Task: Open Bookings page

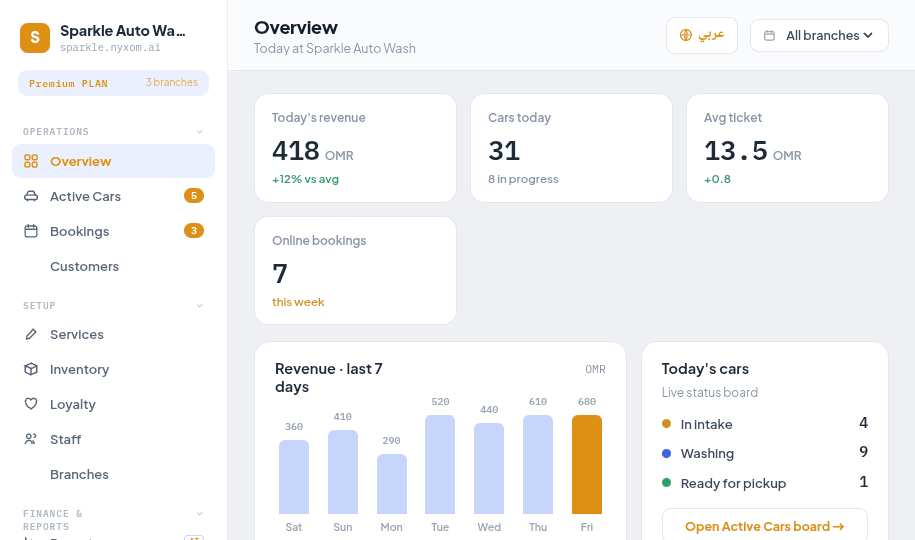Action: point(114,231)
